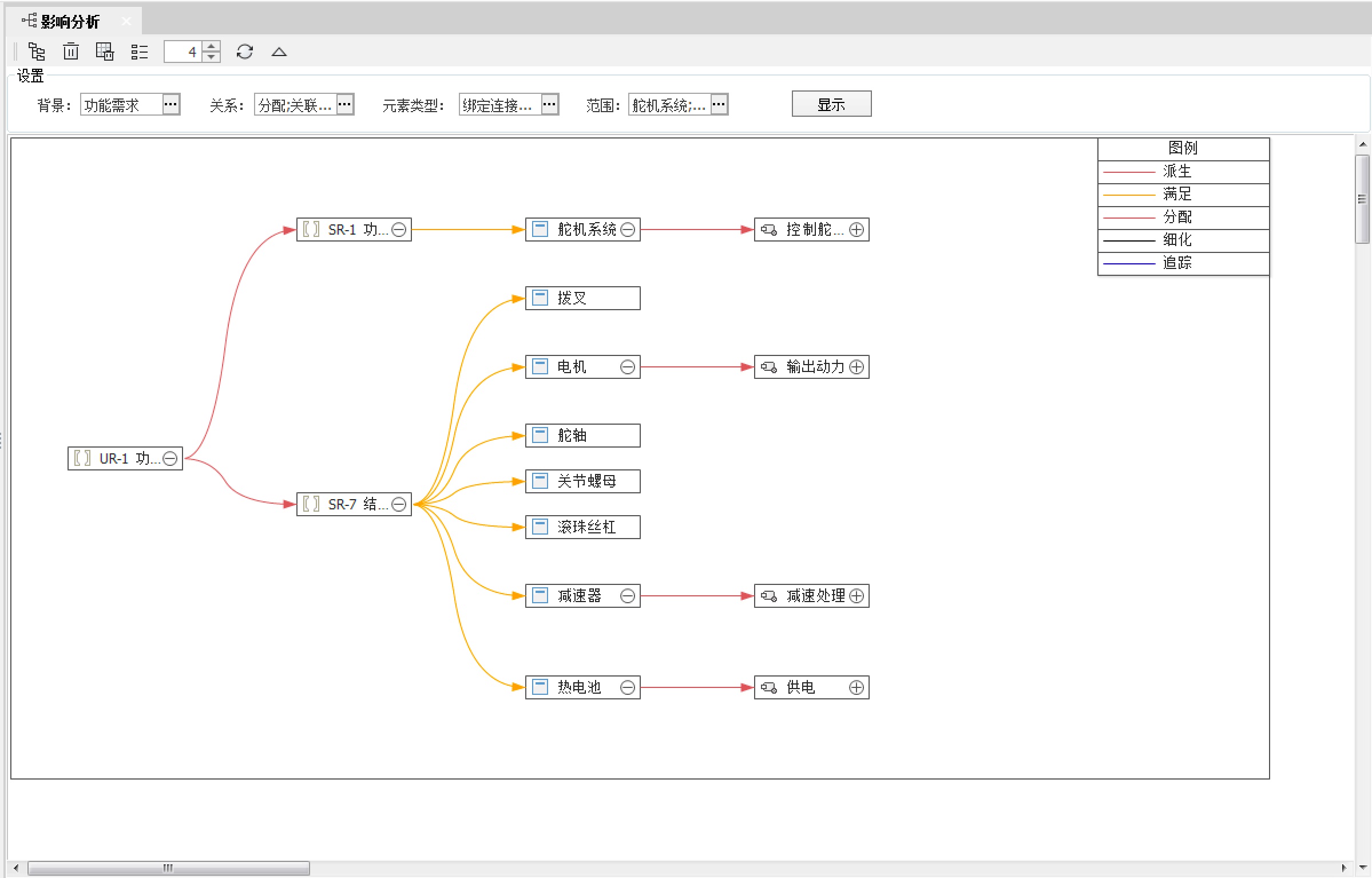
Task: Click the trash delete toolbar icon
Action: click(71, 52)
